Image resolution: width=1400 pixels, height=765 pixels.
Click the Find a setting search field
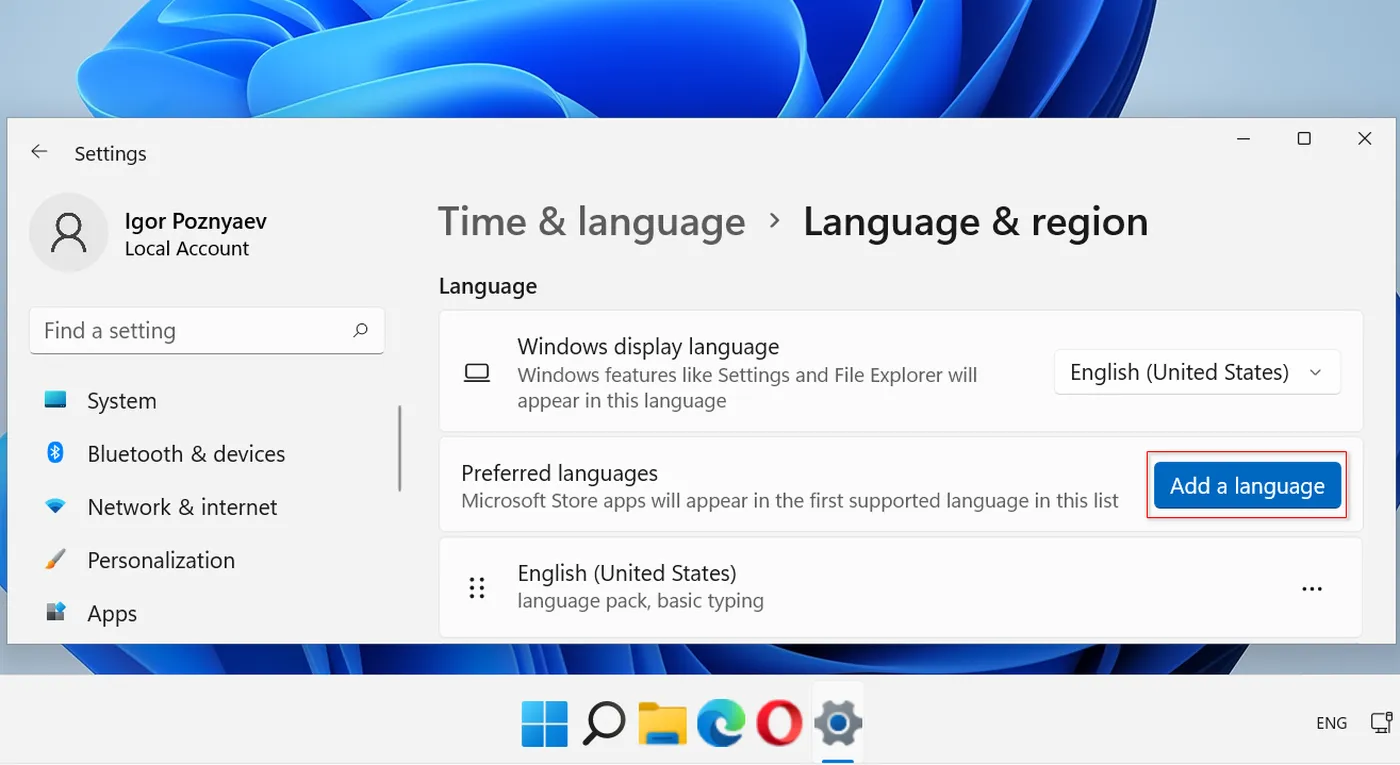pos(207,330)
